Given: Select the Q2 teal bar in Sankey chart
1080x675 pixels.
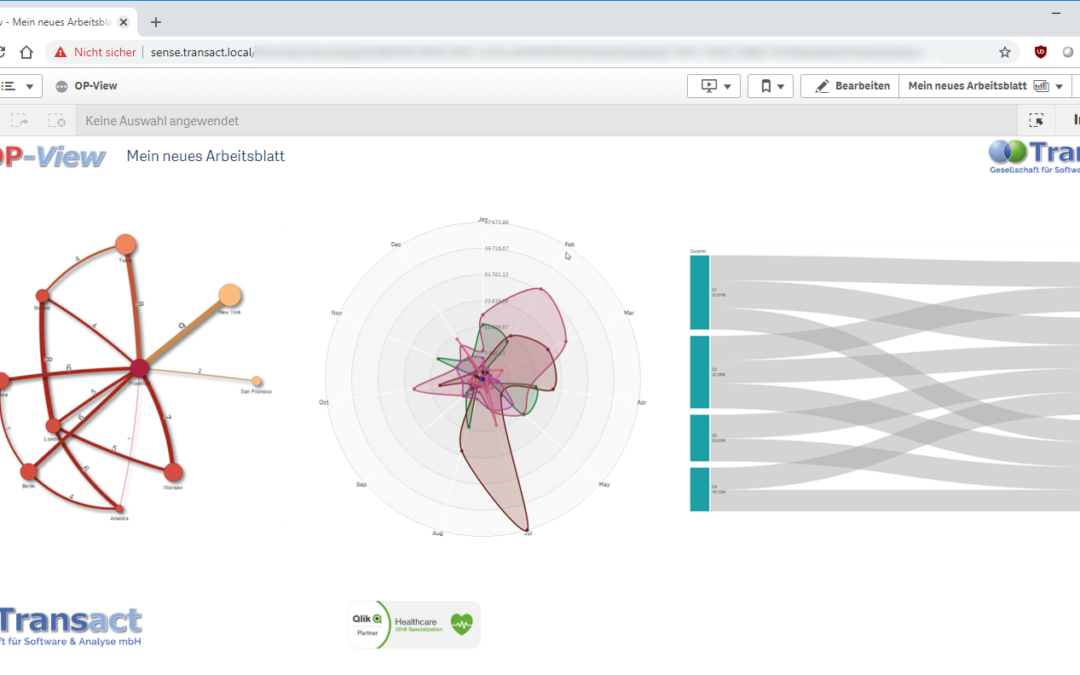Looking at the screenshot, I should click(x=700, y=372).
